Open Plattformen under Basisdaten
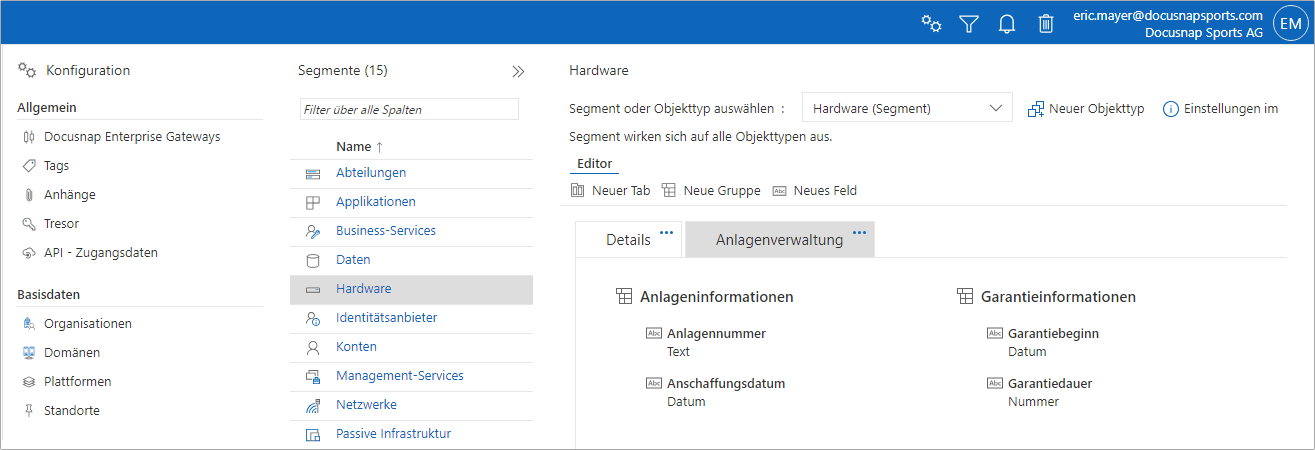The image size is (1315, 450). [78, 382]
